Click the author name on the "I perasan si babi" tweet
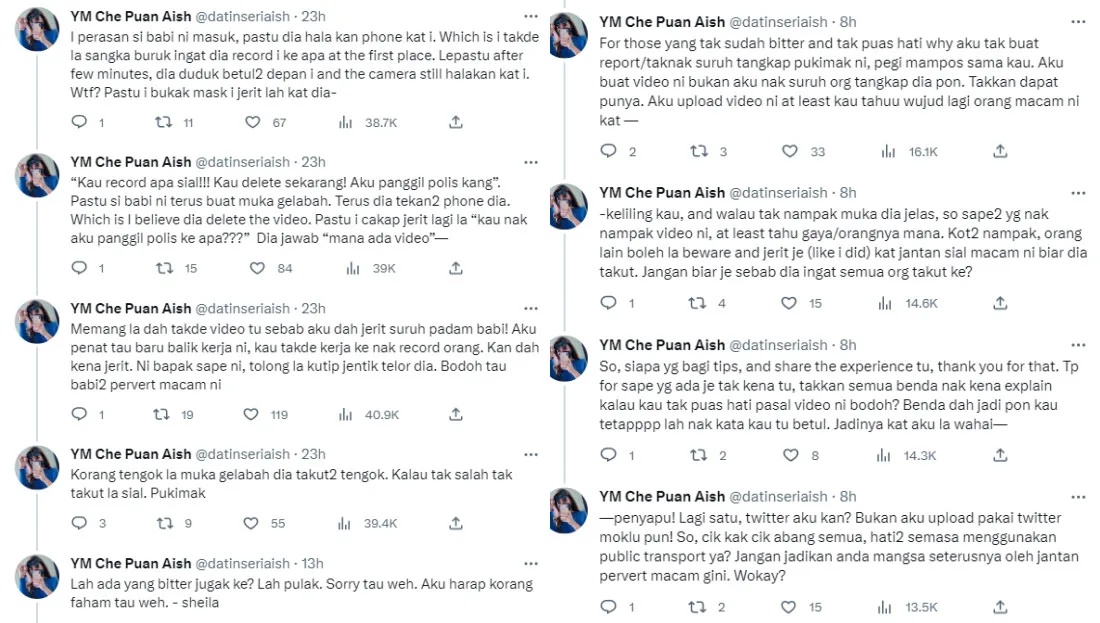Screen dimensions: 1100x623 130,16
